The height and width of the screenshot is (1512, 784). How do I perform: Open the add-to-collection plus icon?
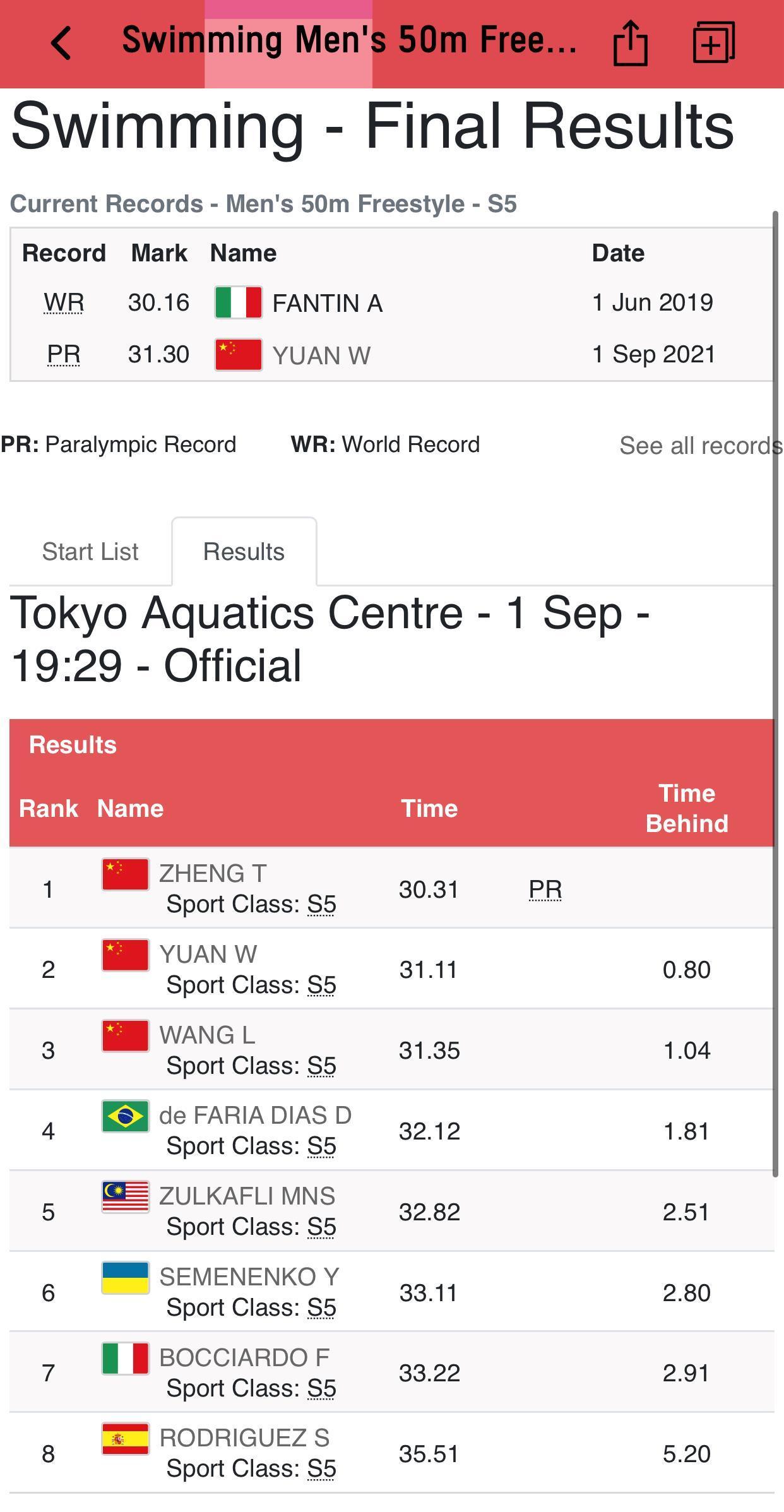click(x=713, y=43)
